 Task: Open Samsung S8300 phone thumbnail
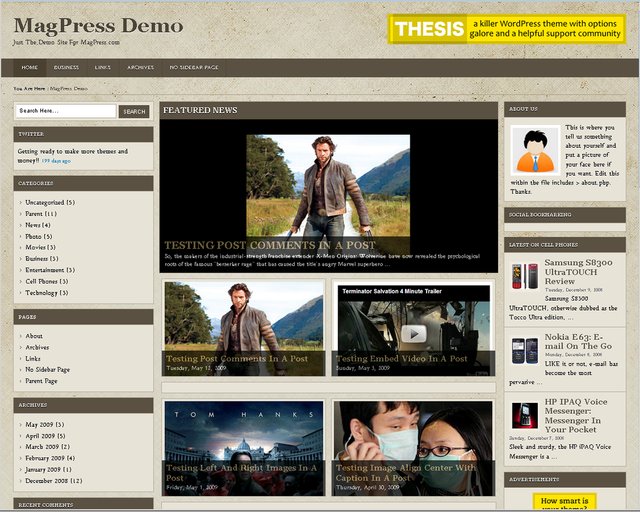coord(525,276)
